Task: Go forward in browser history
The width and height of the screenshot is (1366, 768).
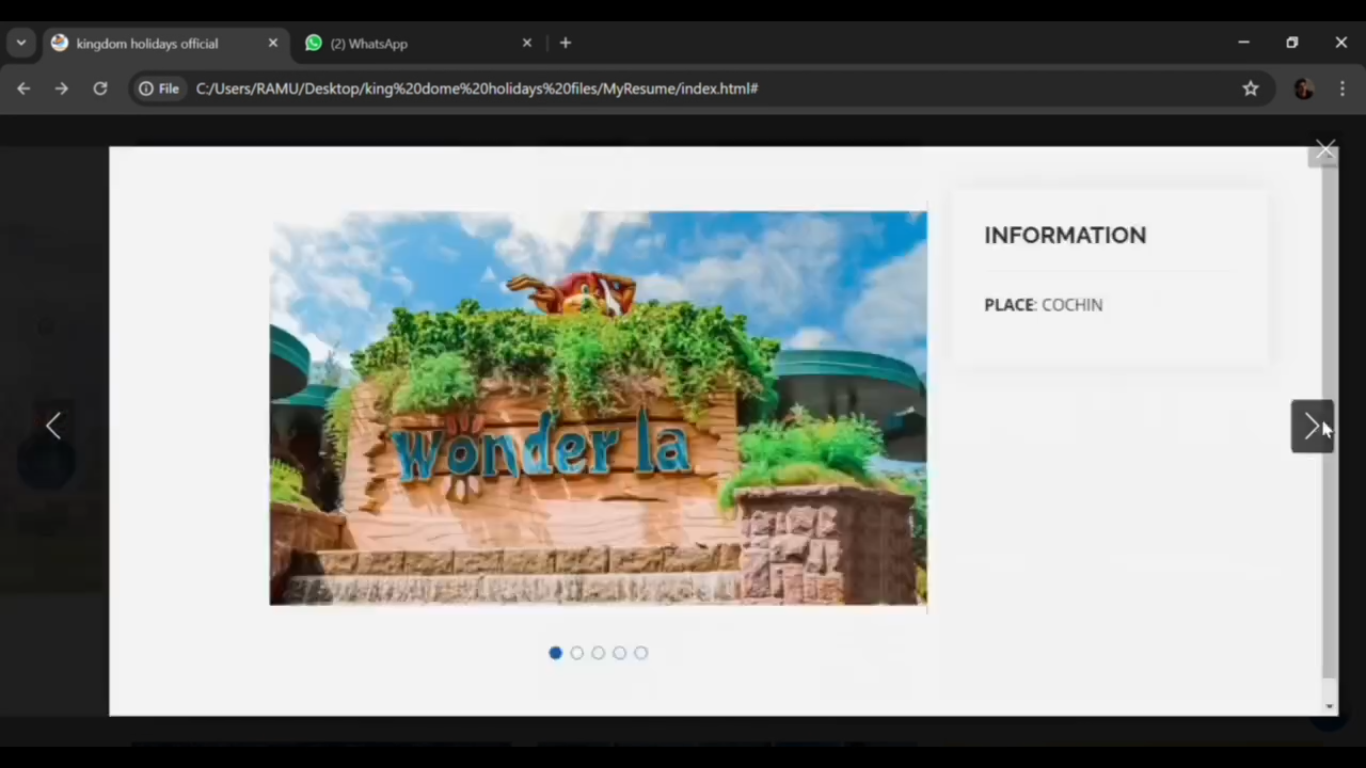Action: [62, 88]
